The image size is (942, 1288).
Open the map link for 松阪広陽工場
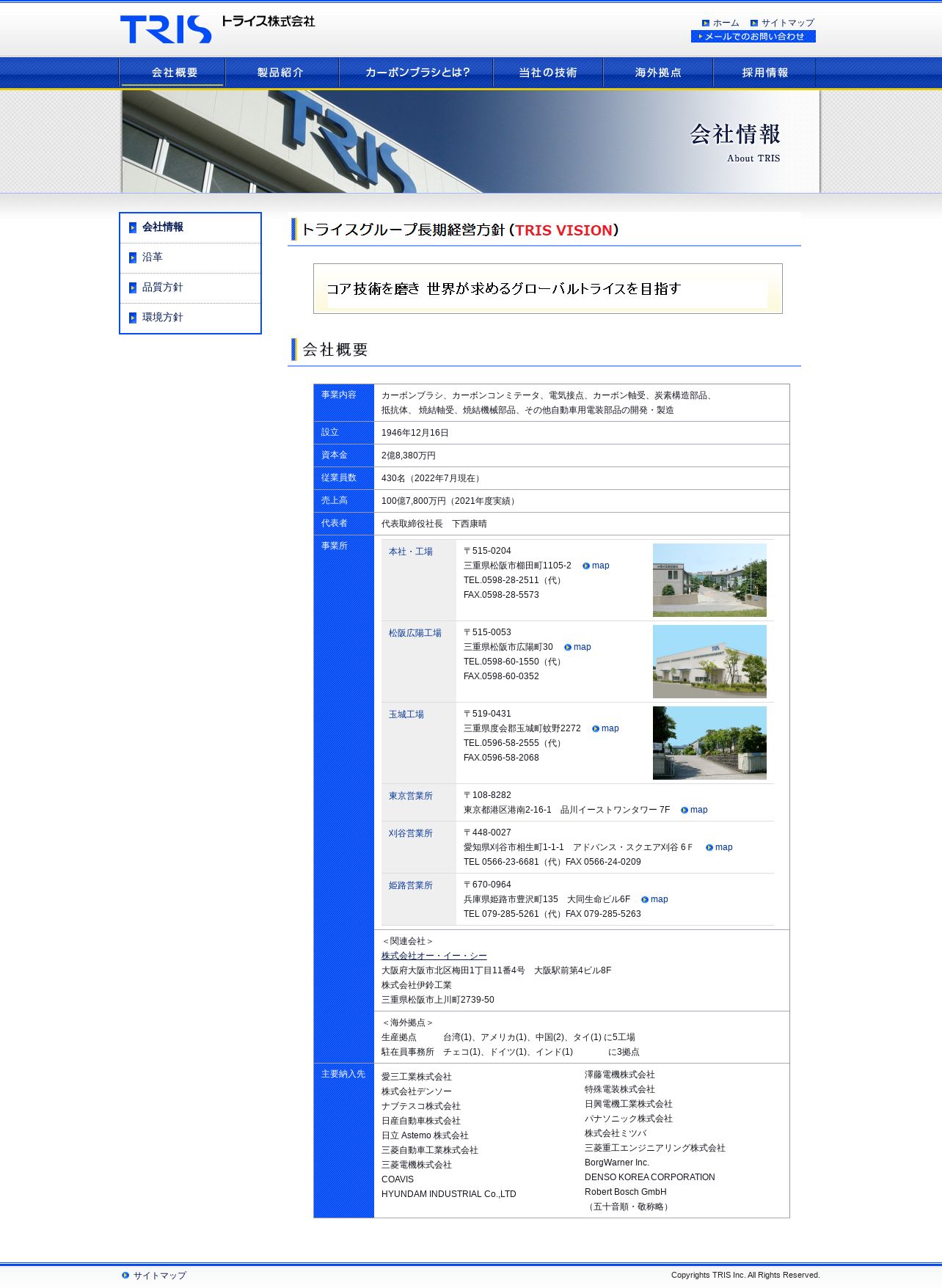tap(583, 648)
